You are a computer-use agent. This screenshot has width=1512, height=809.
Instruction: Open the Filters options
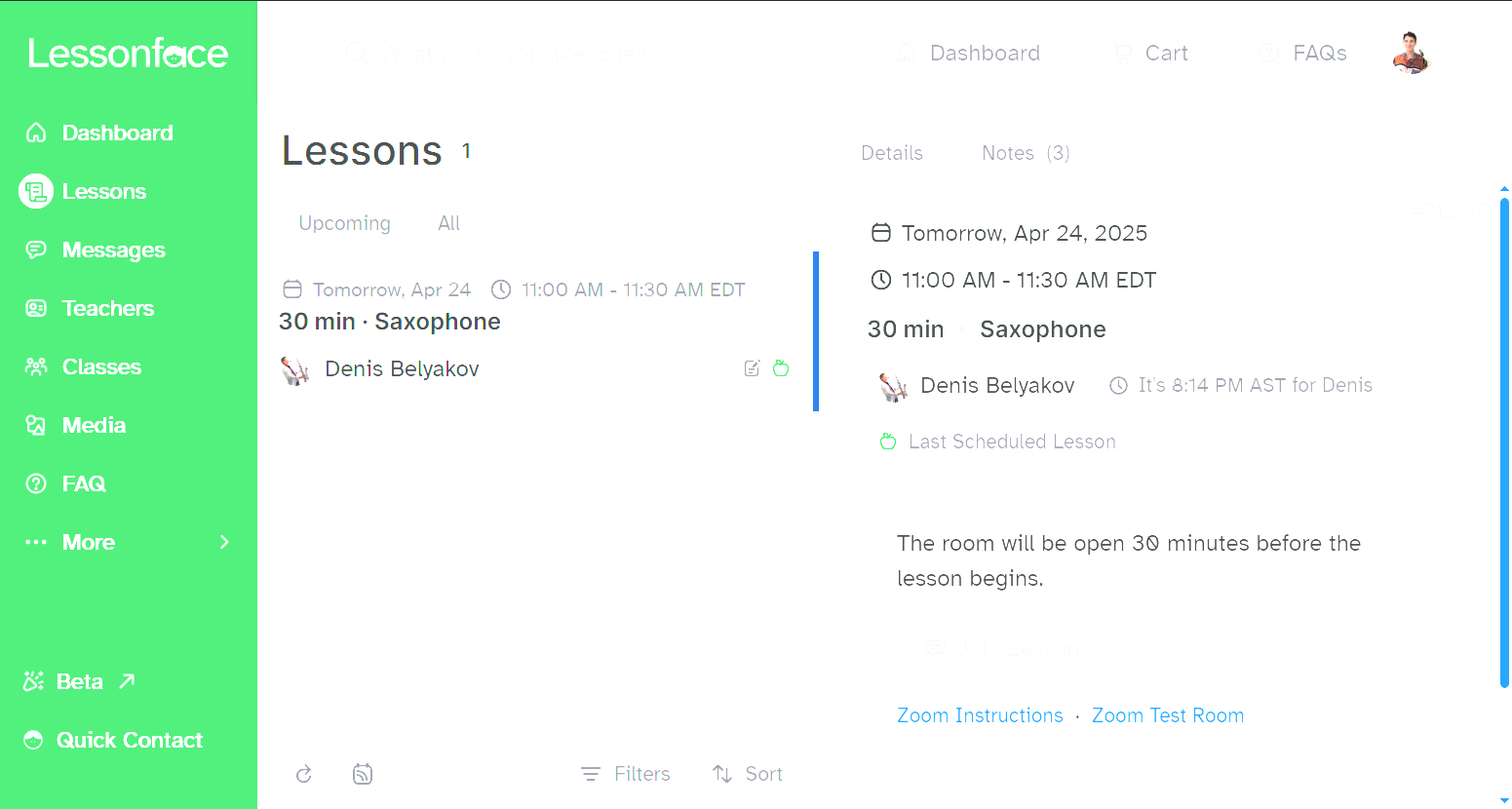[x=626, y=774]
